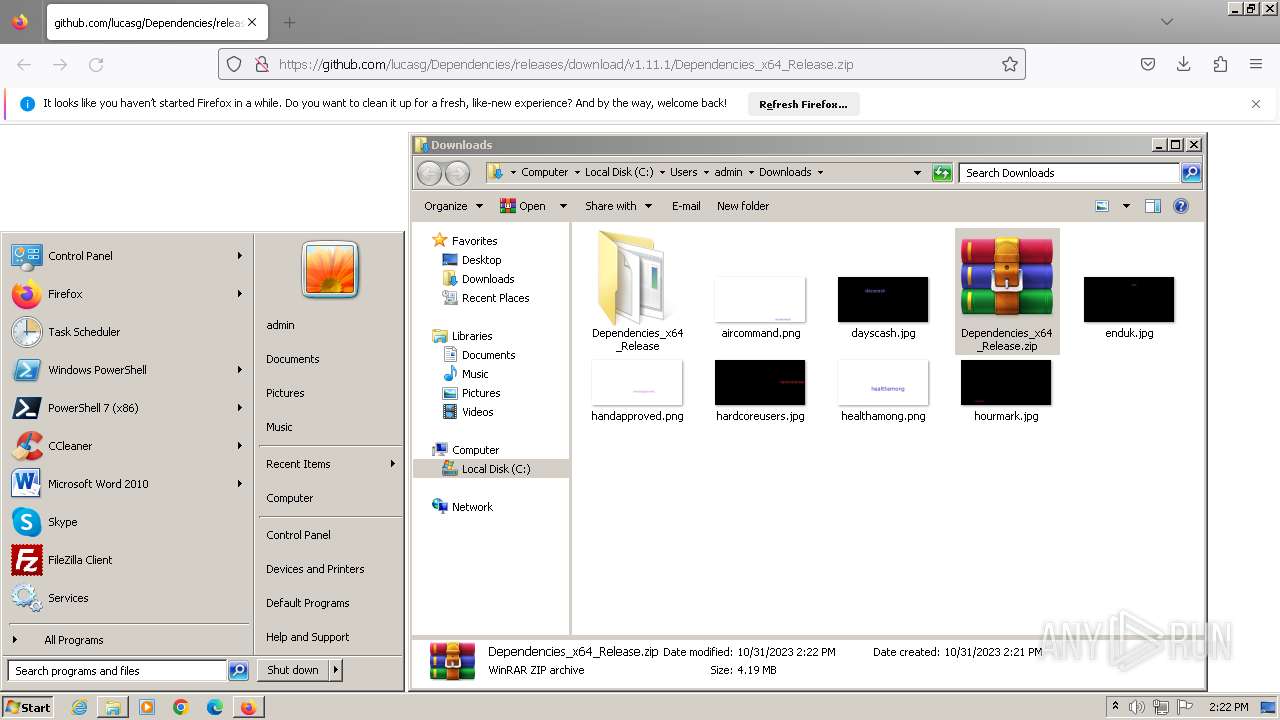Image resolution: width=1280 pixels, height=720 pixels.
Task: Open Task Scheduler from Start menu
Action: point(128,332)
